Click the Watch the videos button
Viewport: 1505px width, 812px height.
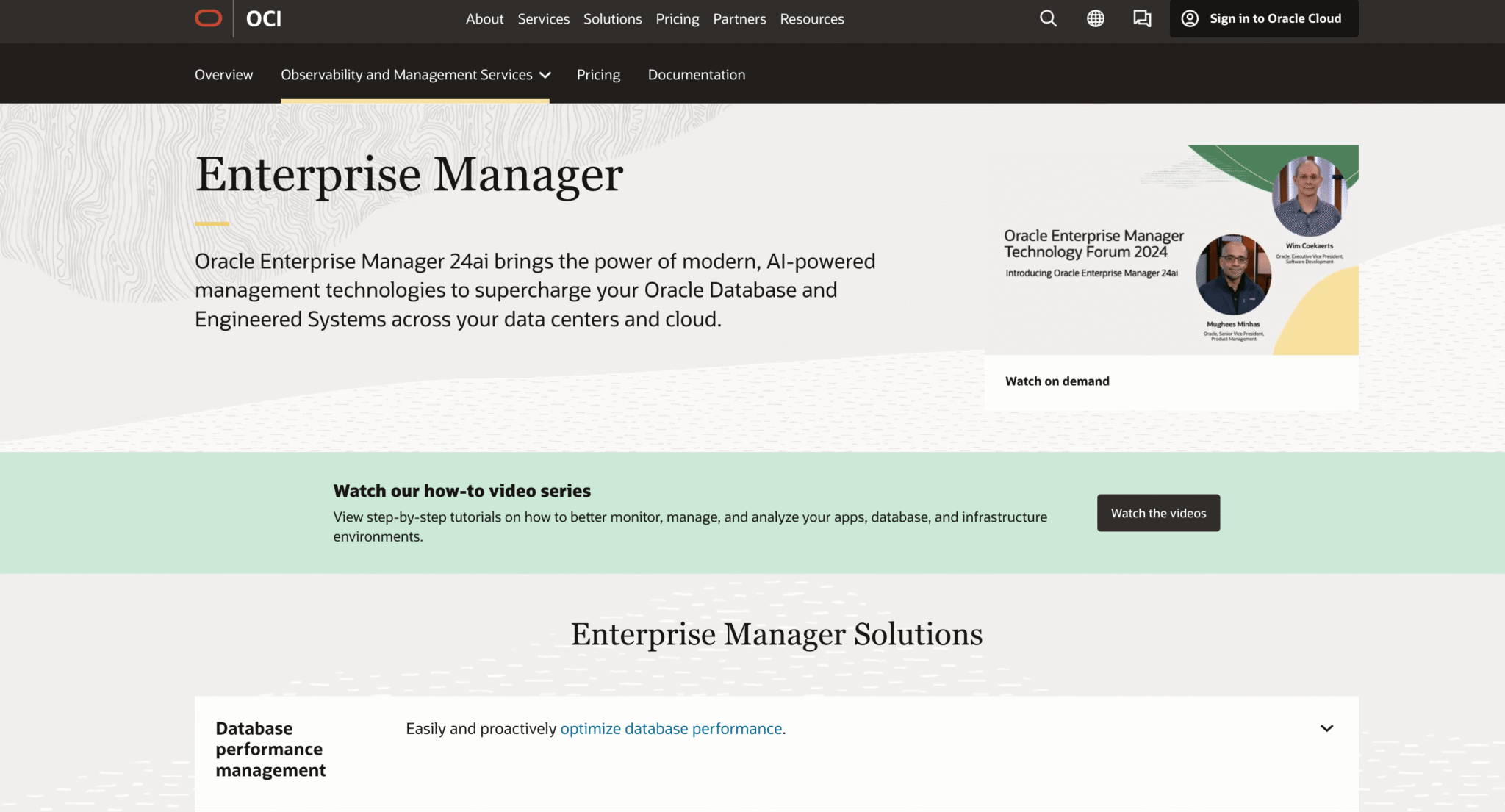pos(1158,513)
